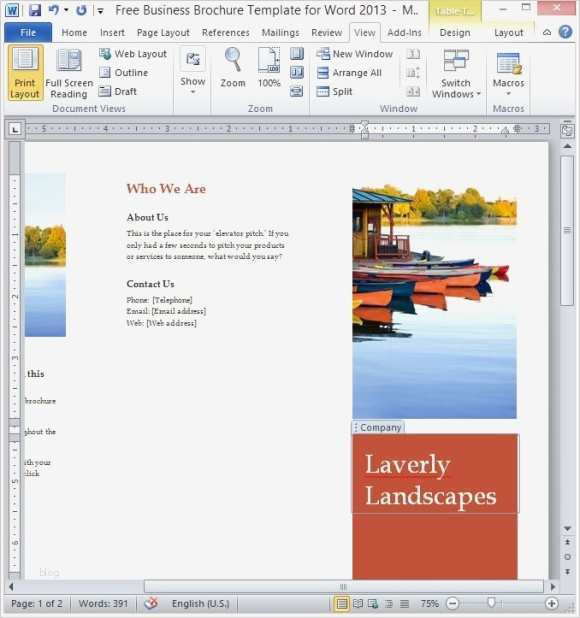Viewport: 580px width, 618px height.
Task: Click the zoom slider handle
Action: click(x=491, y=603)
